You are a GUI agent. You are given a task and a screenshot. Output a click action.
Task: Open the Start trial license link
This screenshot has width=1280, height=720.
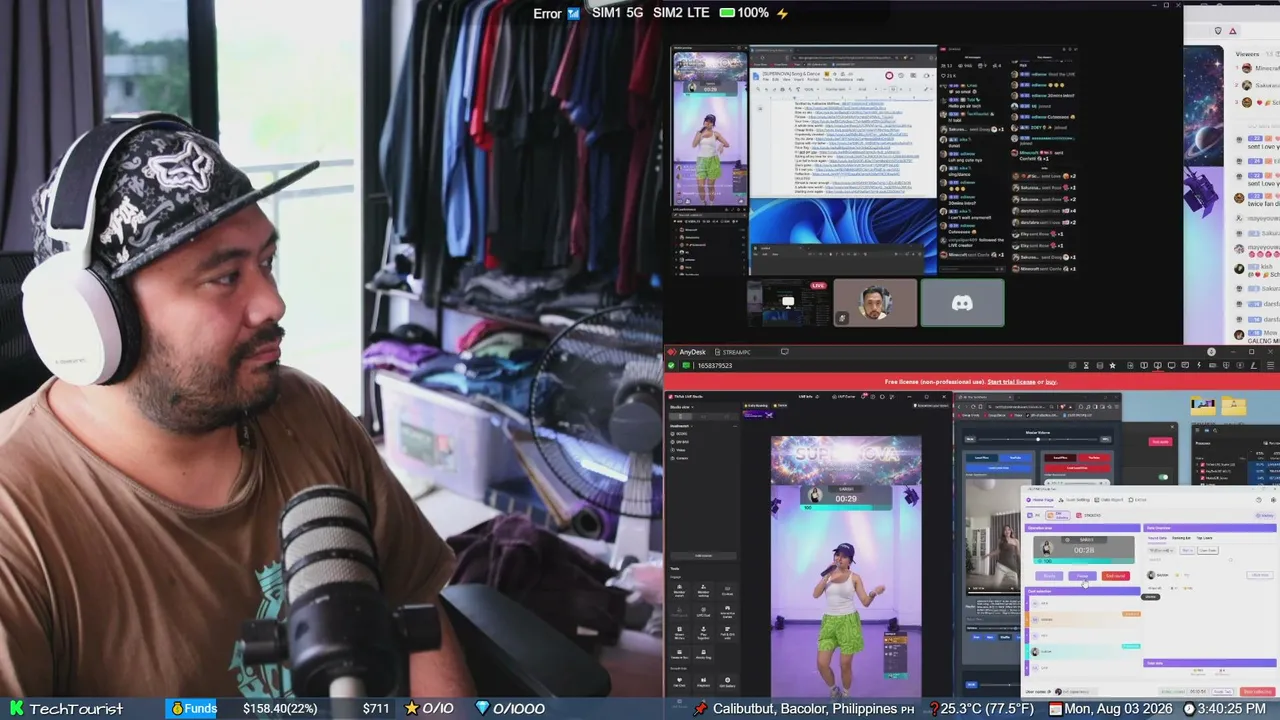[1012, 382]
